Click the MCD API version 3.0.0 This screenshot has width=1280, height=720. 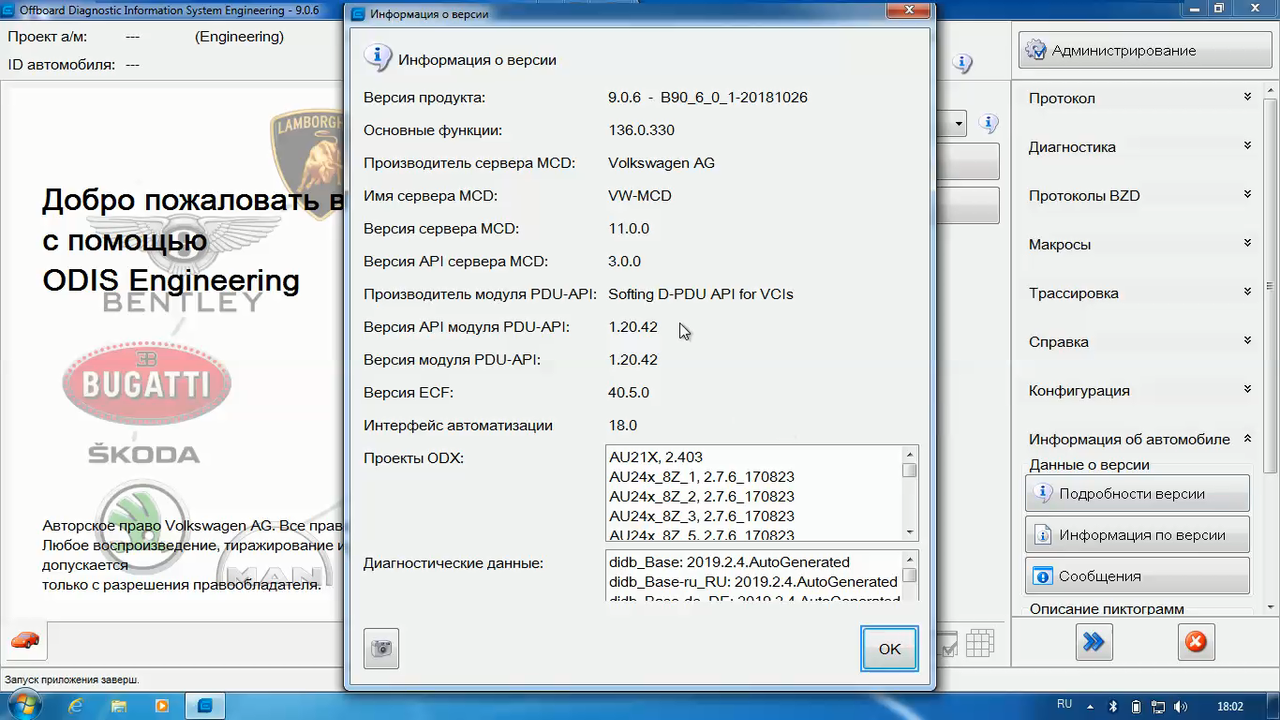625,261
